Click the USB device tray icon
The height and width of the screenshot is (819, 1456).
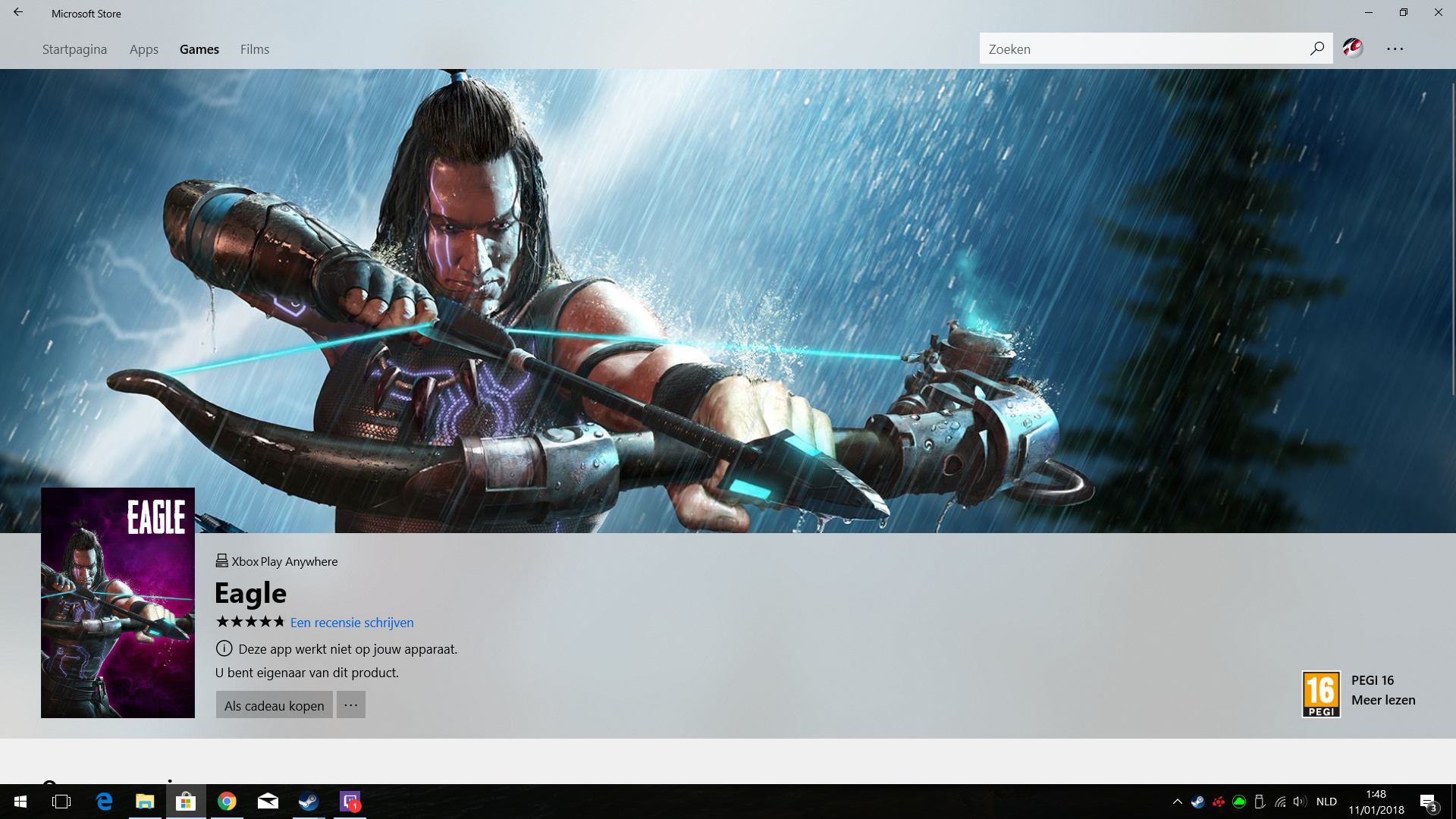click(x=1260, y=802)
